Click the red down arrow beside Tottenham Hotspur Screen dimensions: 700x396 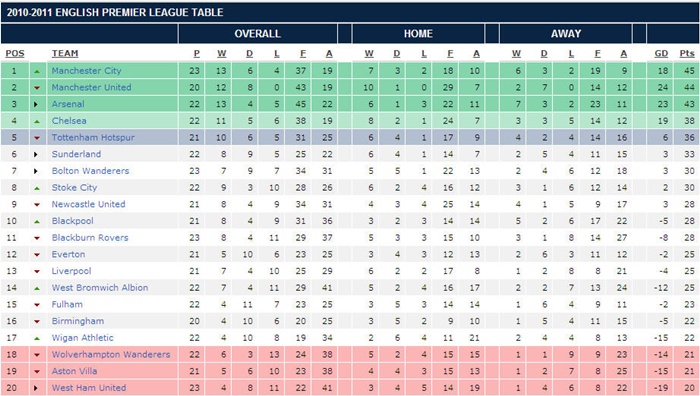tap(37, 138)
